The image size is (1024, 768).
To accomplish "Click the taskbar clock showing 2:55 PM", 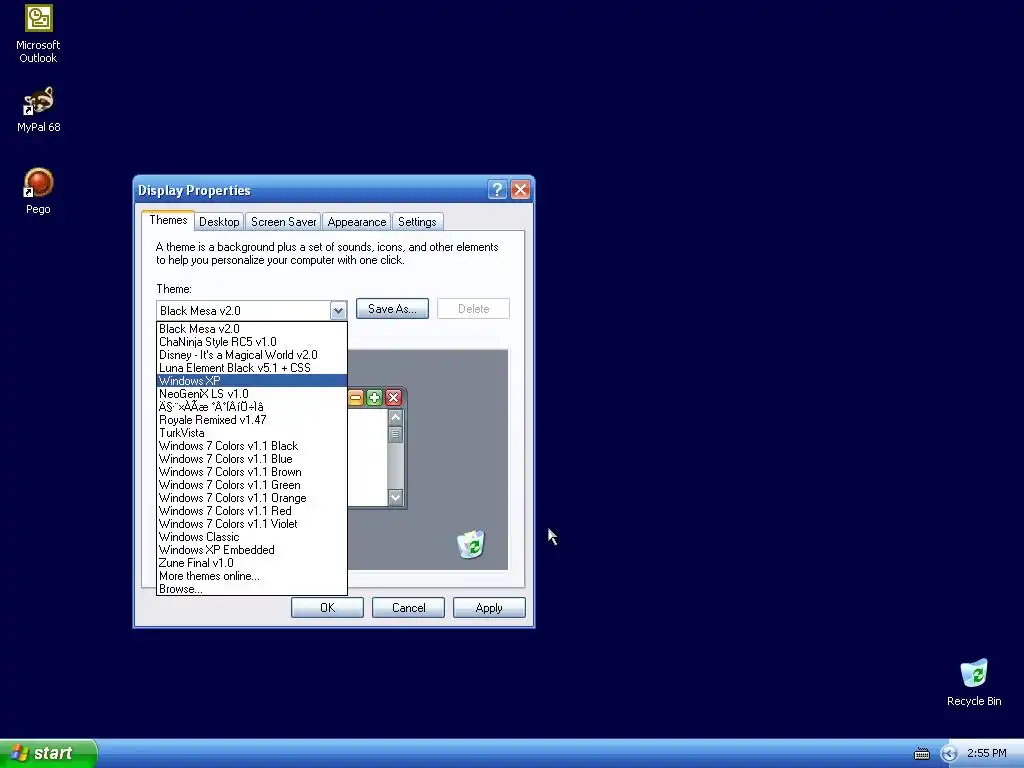I will coord(987,753).
